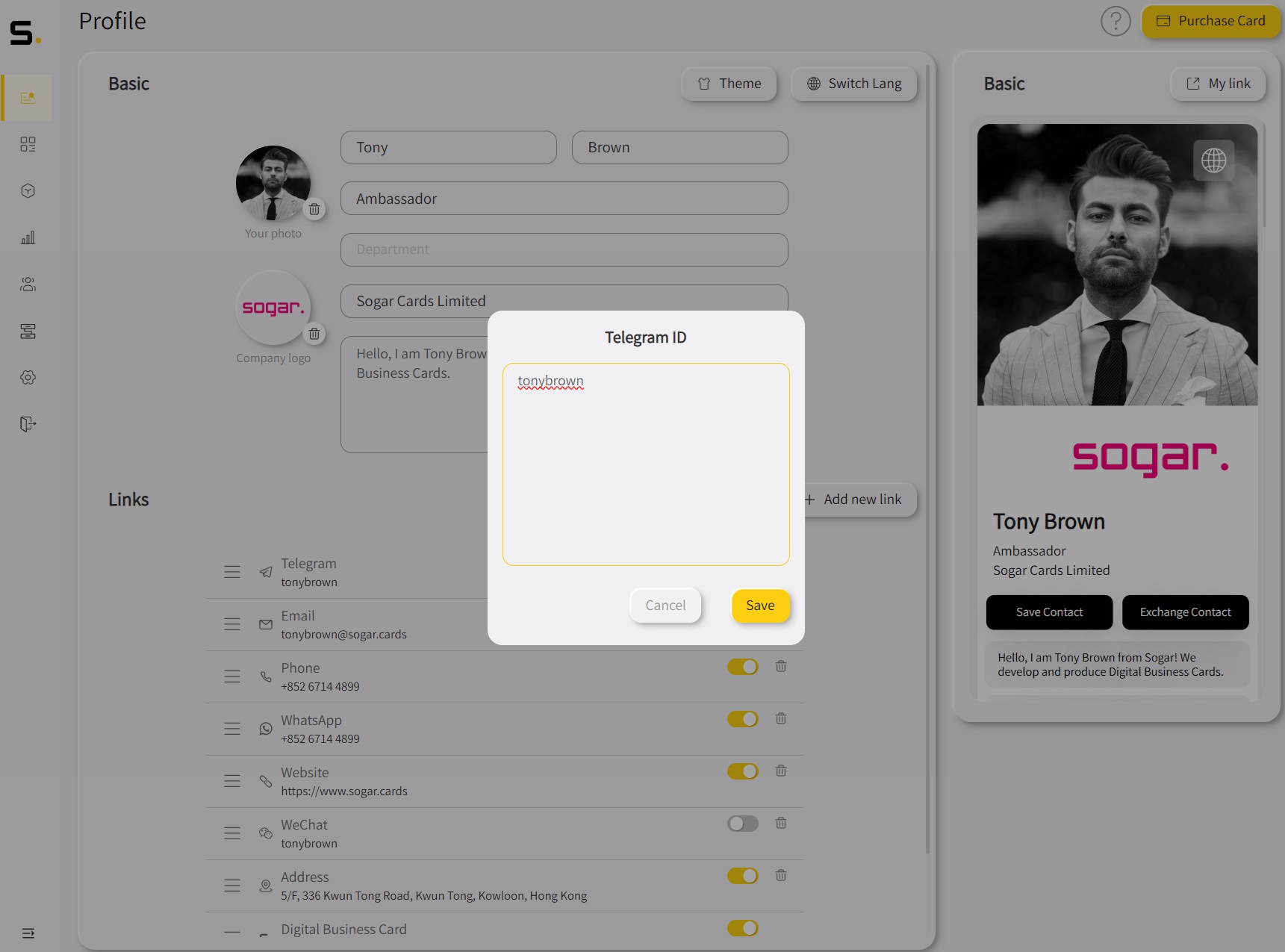The image size is (1285, 952).
Task: Select the profile card sidebar item
Action: (x=28, y=98)
